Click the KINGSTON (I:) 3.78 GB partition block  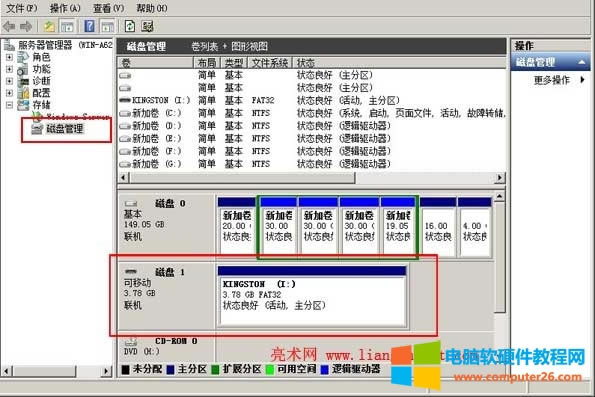[x=312, y=296]
